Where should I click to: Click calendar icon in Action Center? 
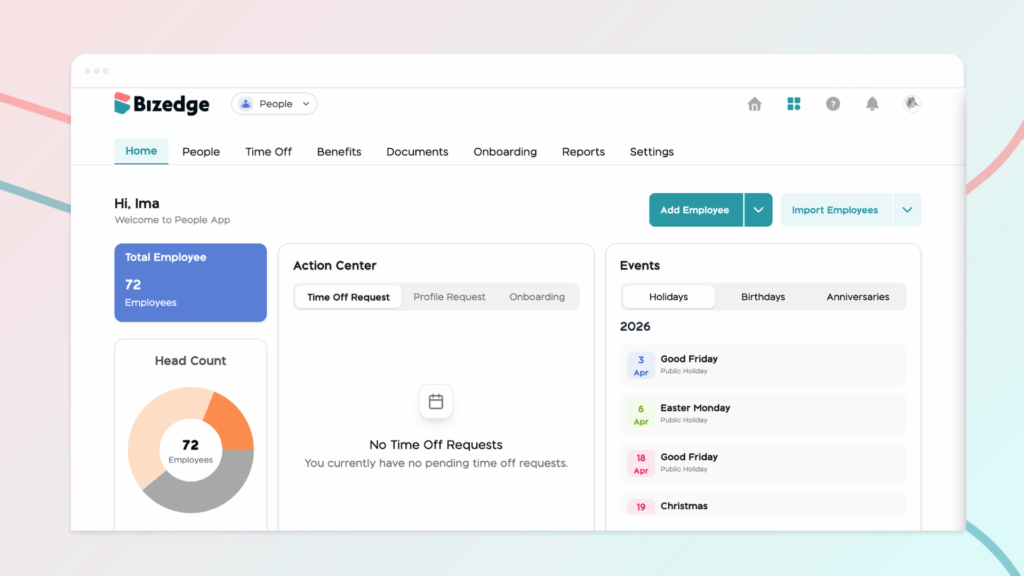point(436,402)
